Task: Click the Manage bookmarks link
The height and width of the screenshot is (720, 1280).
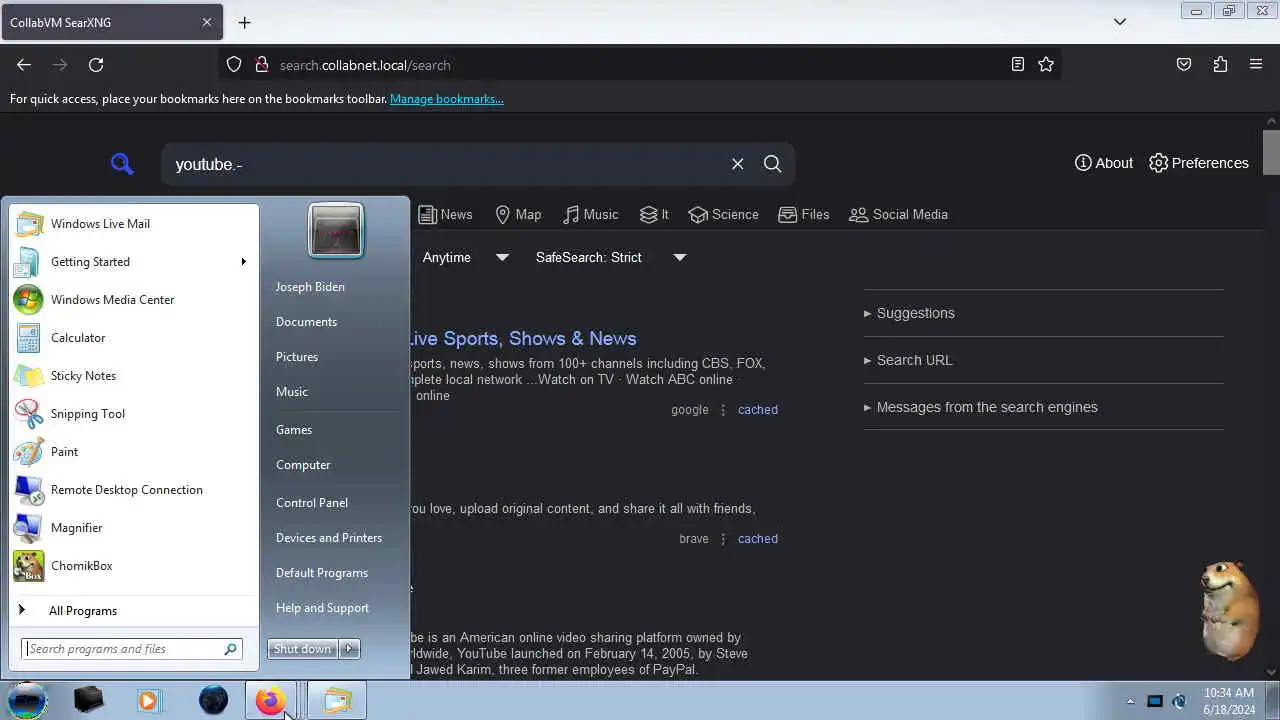Action: point(446,99)
